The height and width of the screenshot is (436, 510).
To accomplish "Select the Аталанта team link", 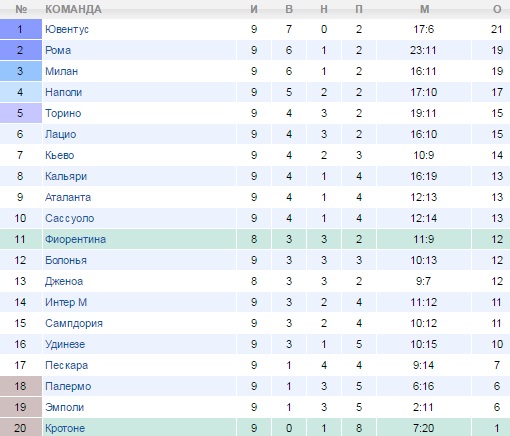I will click(x=68, y=197).
